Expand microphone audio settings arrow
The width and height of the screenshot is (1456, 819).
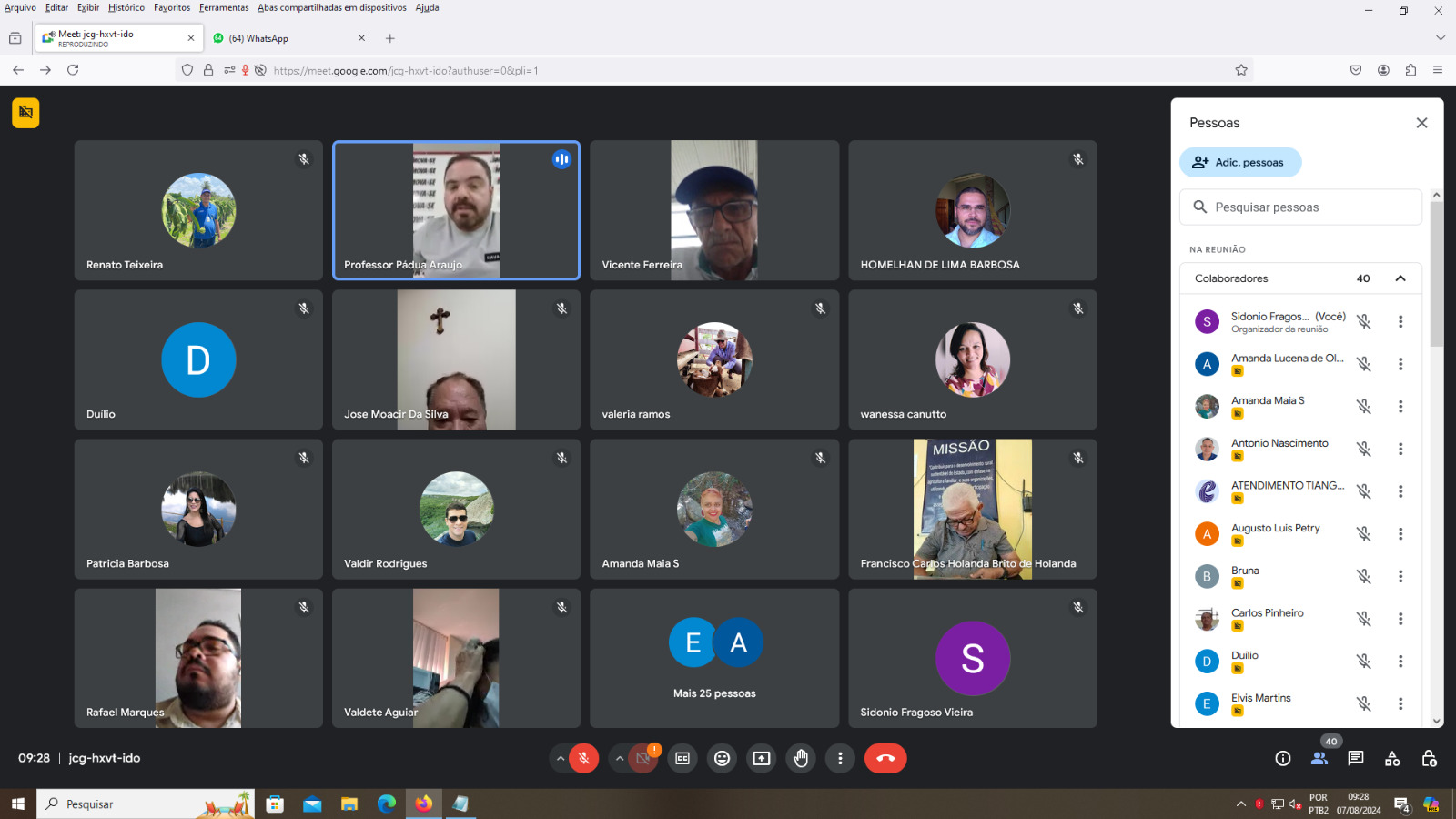561,758
